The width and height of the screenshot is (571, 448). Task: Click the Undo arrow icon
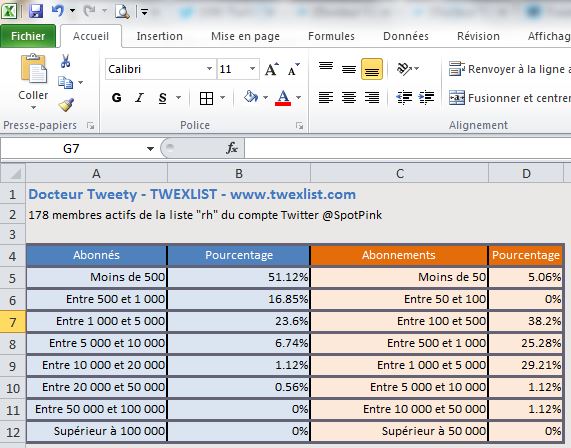pyautogui.click(x=58, y=11)
